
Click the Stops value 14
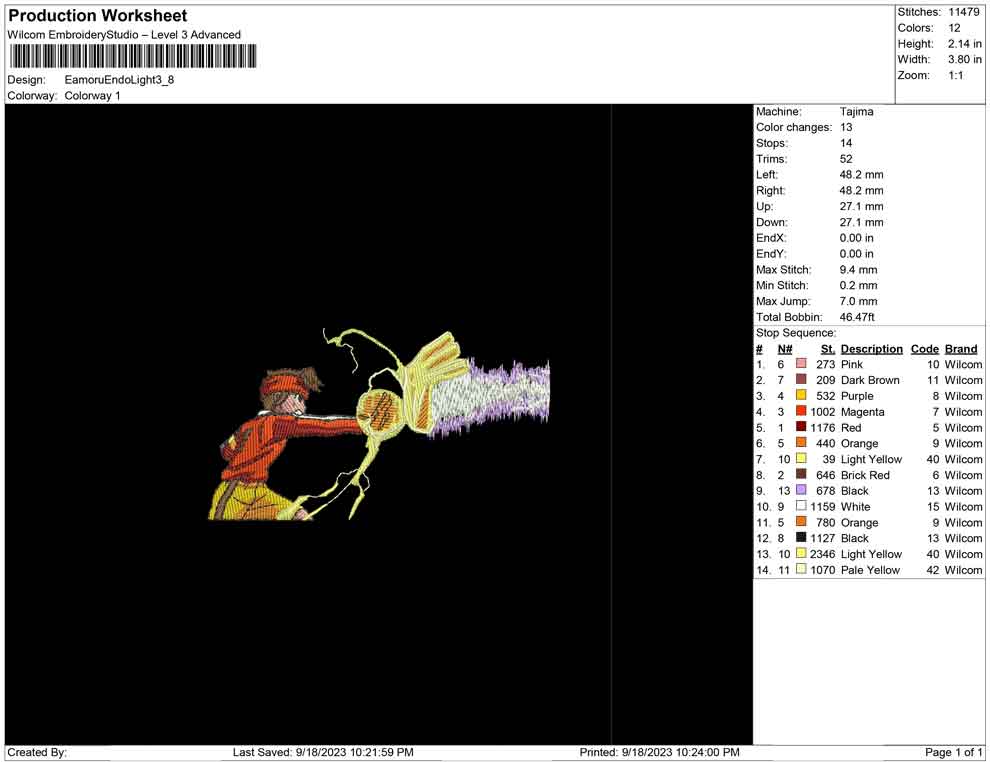coord(846,143)
